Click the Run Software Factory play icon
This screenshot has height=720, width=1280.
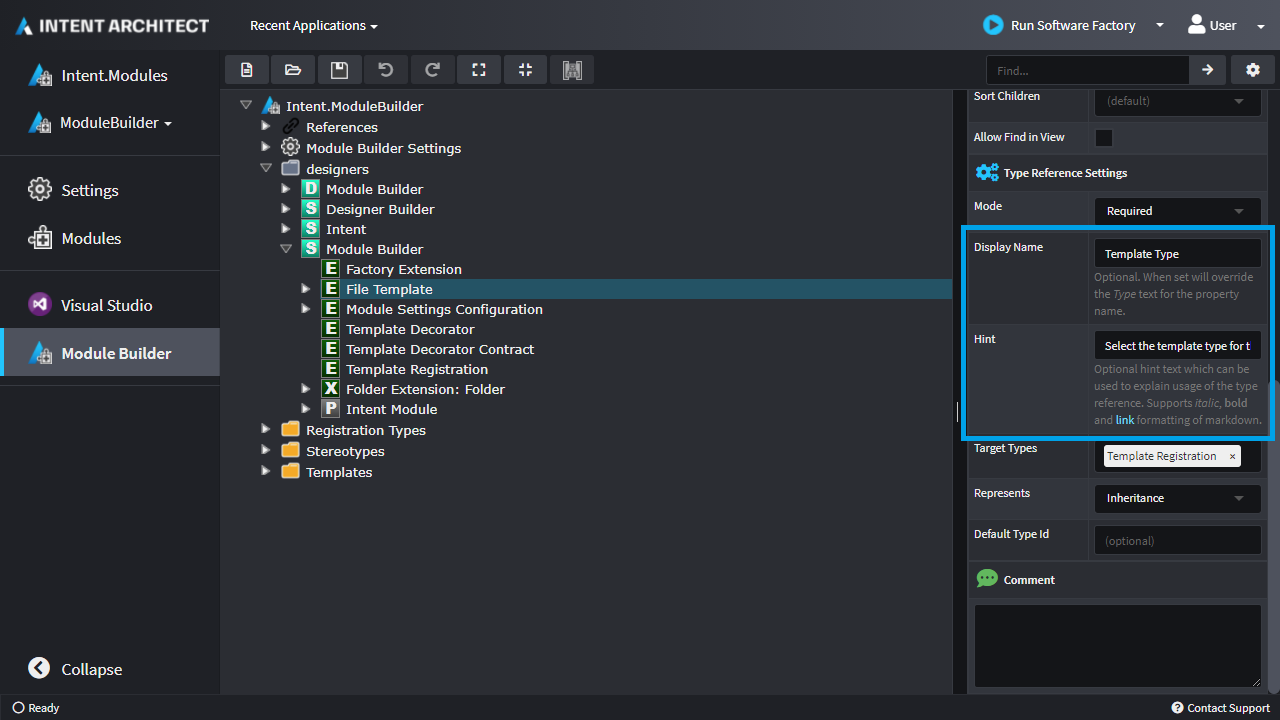pos(993,25)
